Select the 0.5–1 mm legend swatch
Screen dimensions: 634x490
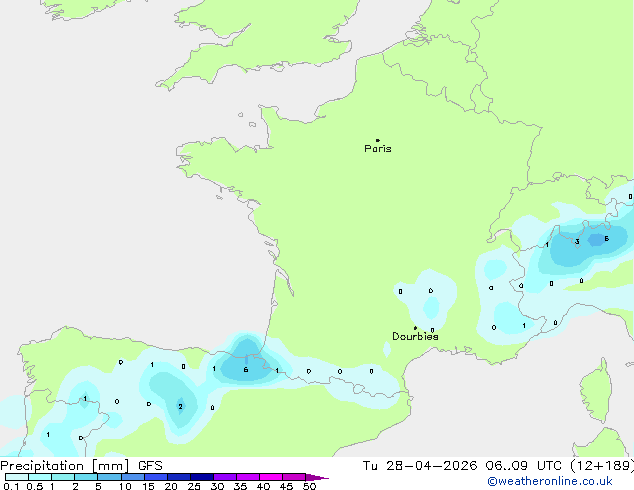40,477
